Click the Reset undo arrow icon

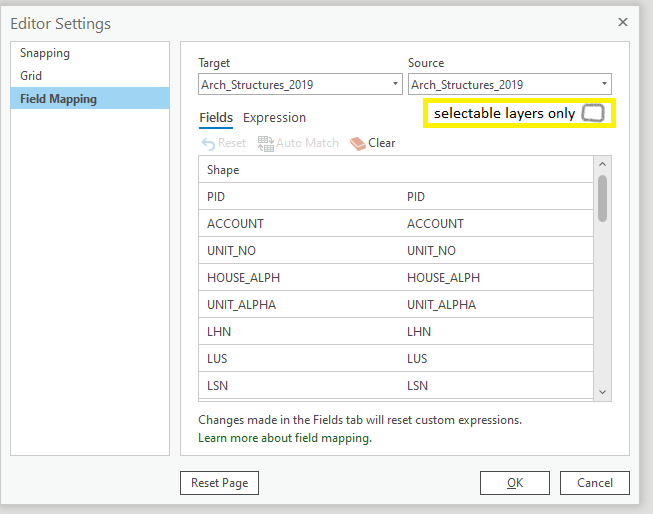pos(208,143)
